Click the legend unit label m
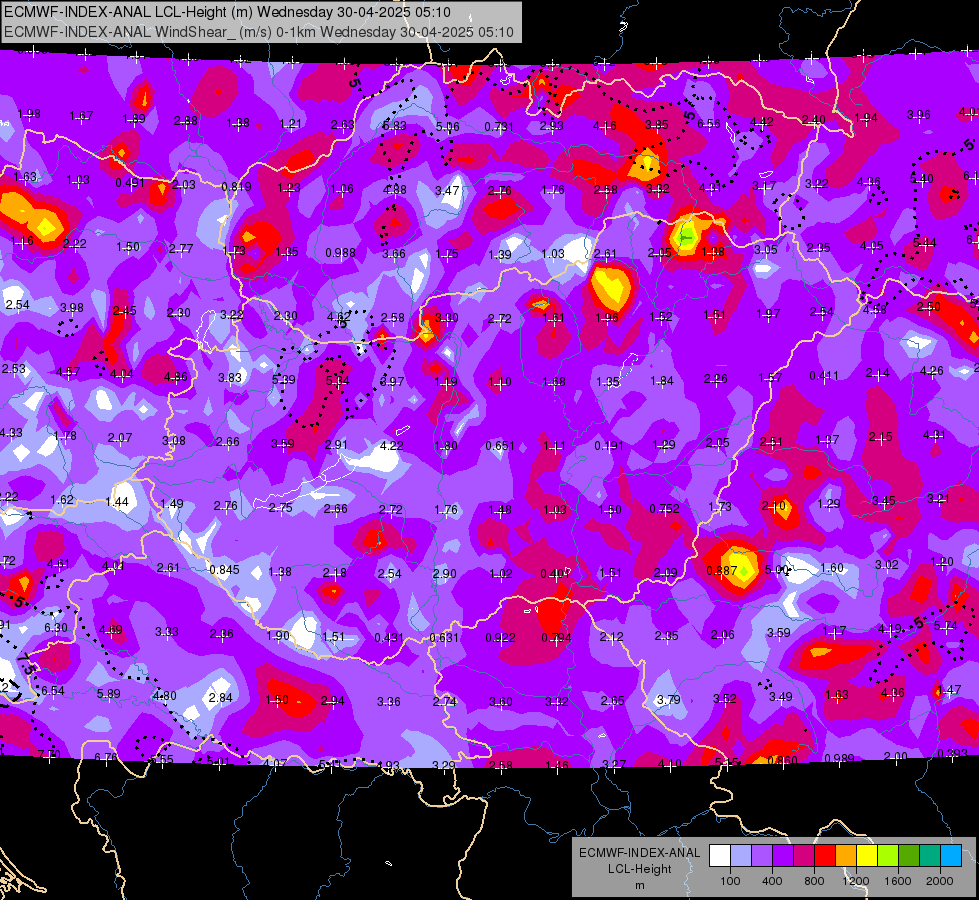 639,885
